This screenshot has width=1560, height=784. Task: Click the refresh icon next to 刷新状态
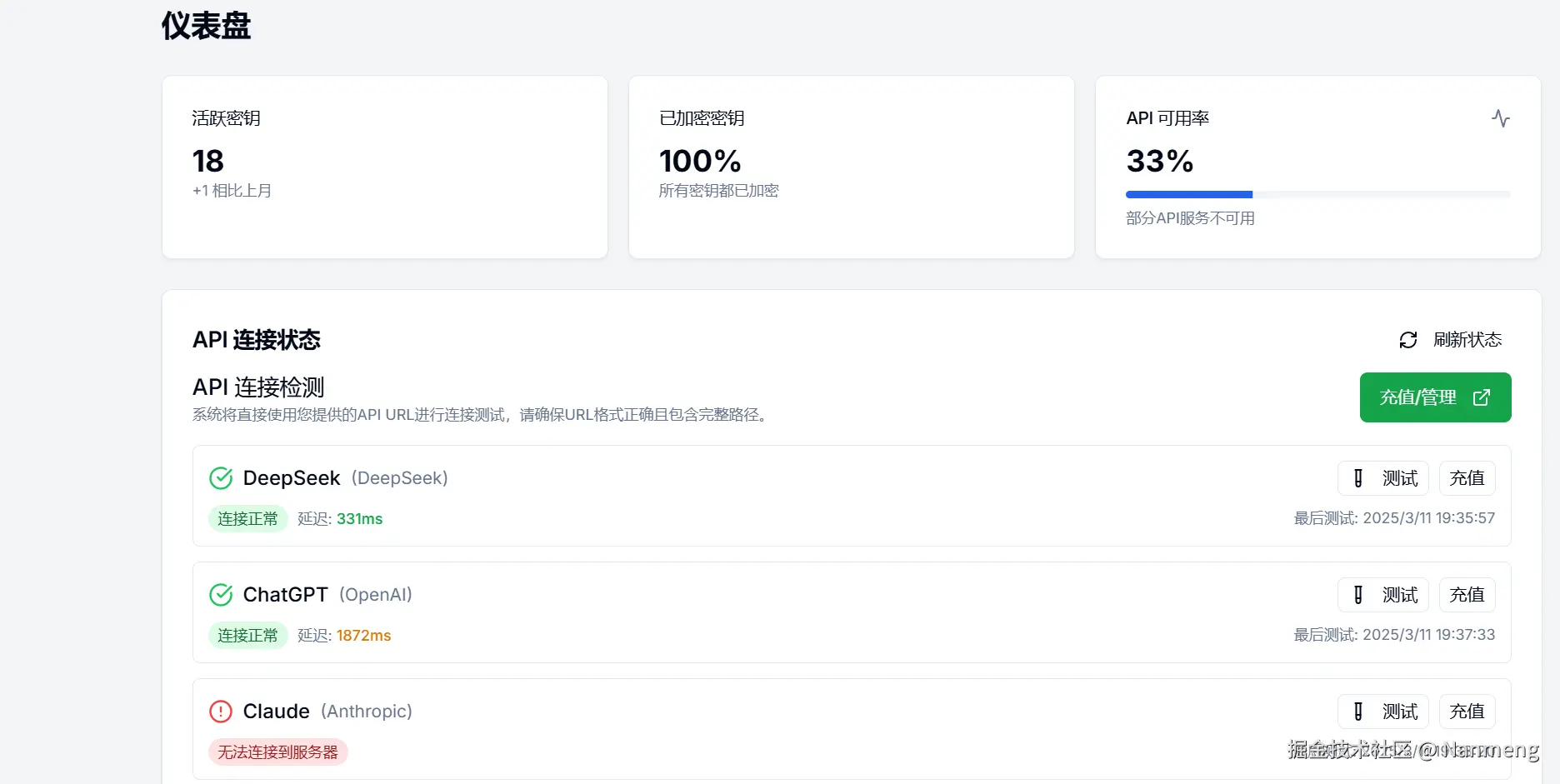point(1407,340)
